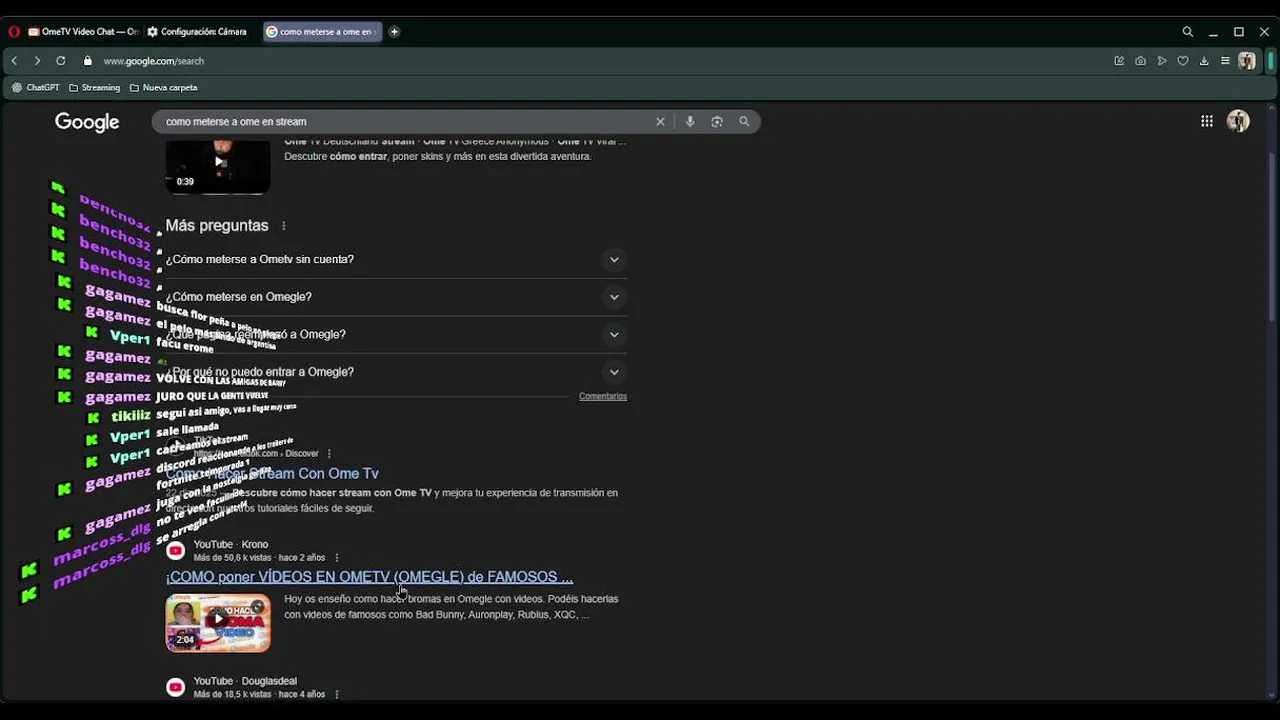Bookmark the page with the heart icon

coord(1183,61)
